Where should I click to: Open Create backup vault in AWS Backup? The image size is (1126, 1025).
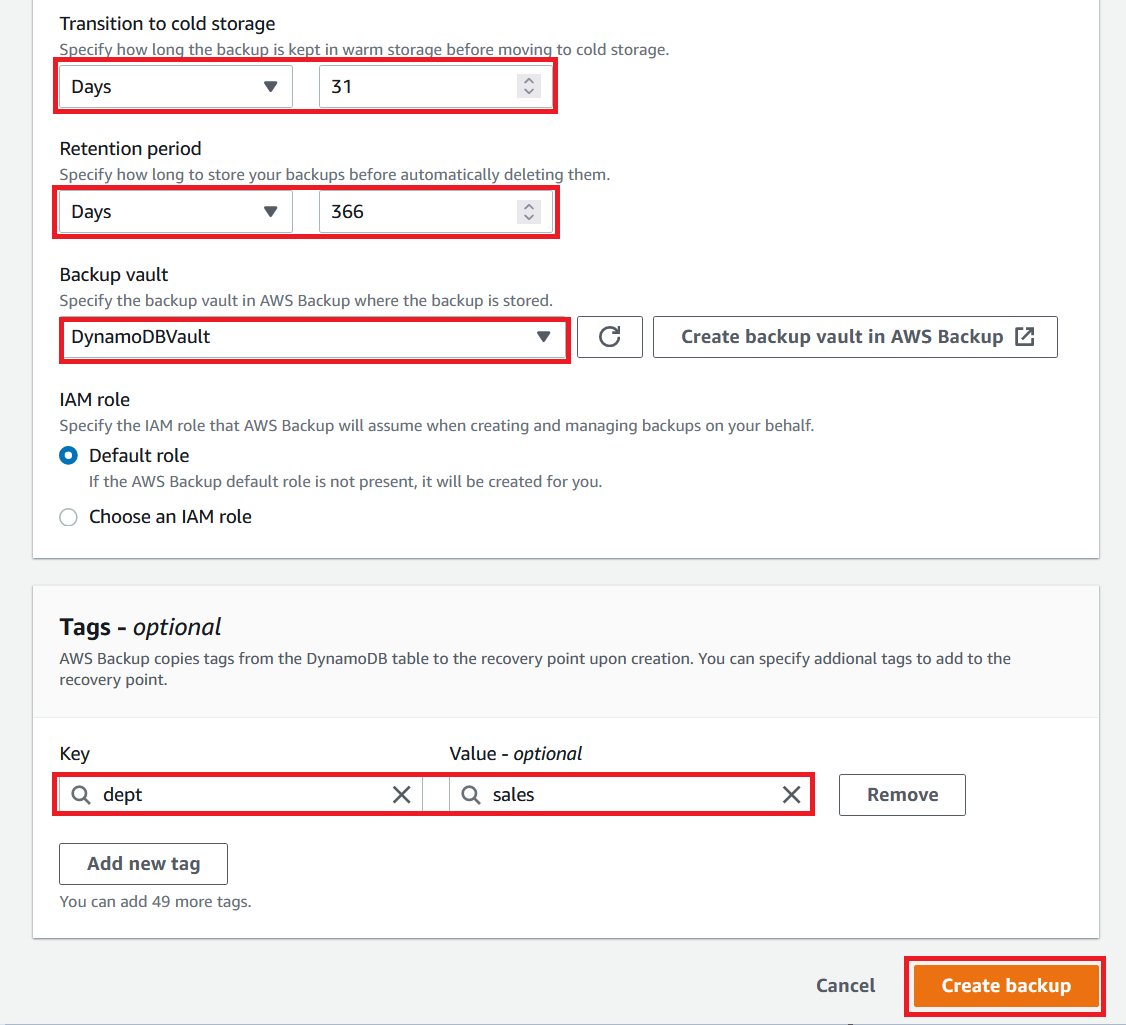(855, 337)
